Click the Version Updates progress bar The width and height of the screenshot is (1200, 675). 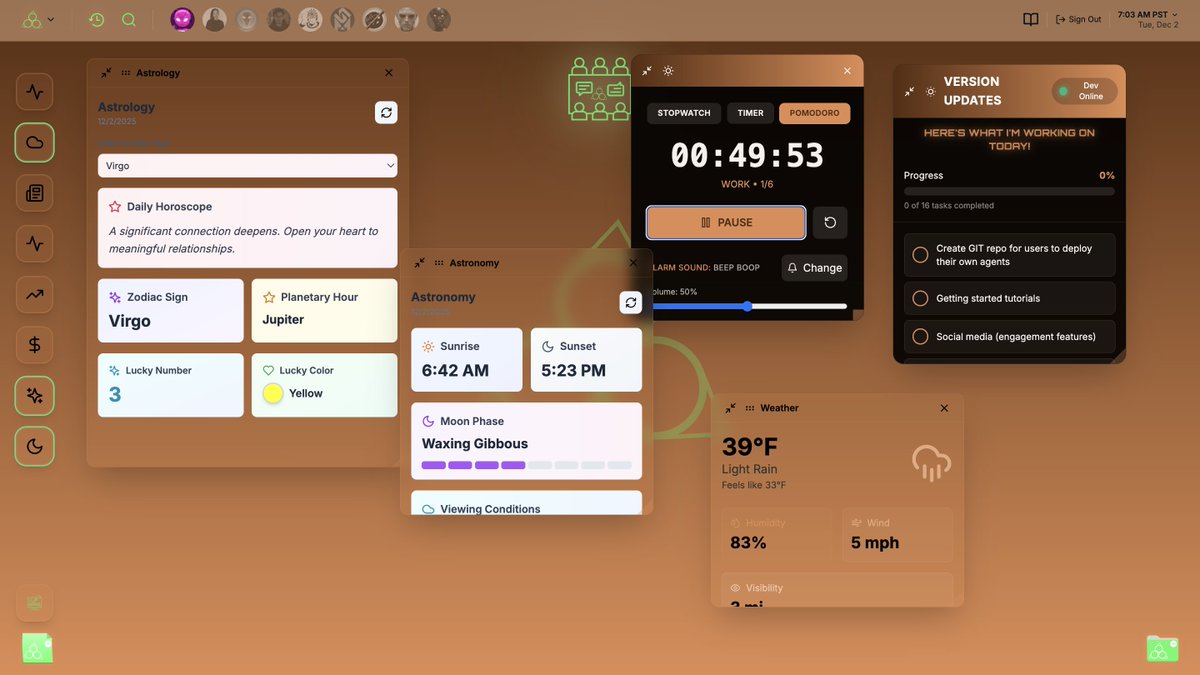coord(1009,191)
